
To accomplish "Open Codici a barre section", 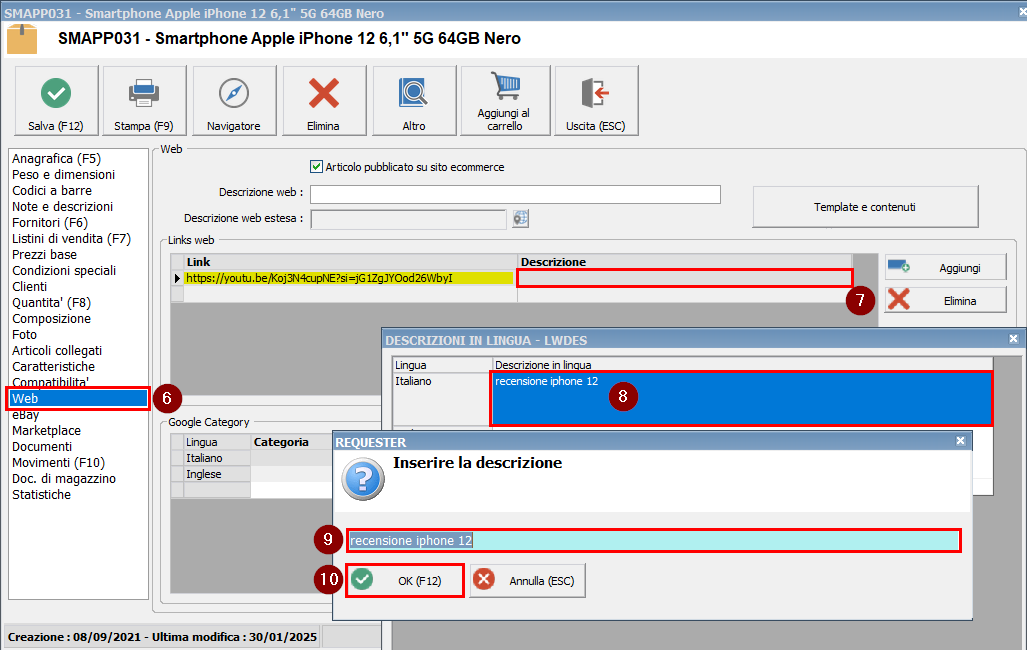I will (52, 191).
